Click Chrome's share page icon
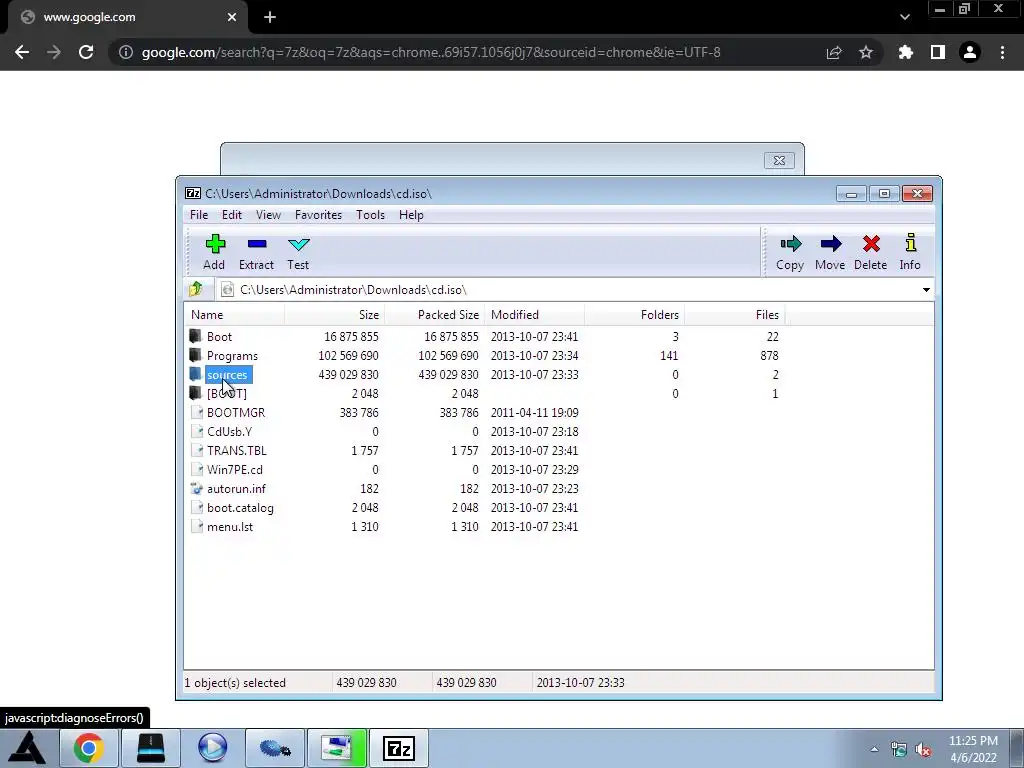This screenshot has height=768, width=1024. [x=834, y=52]
